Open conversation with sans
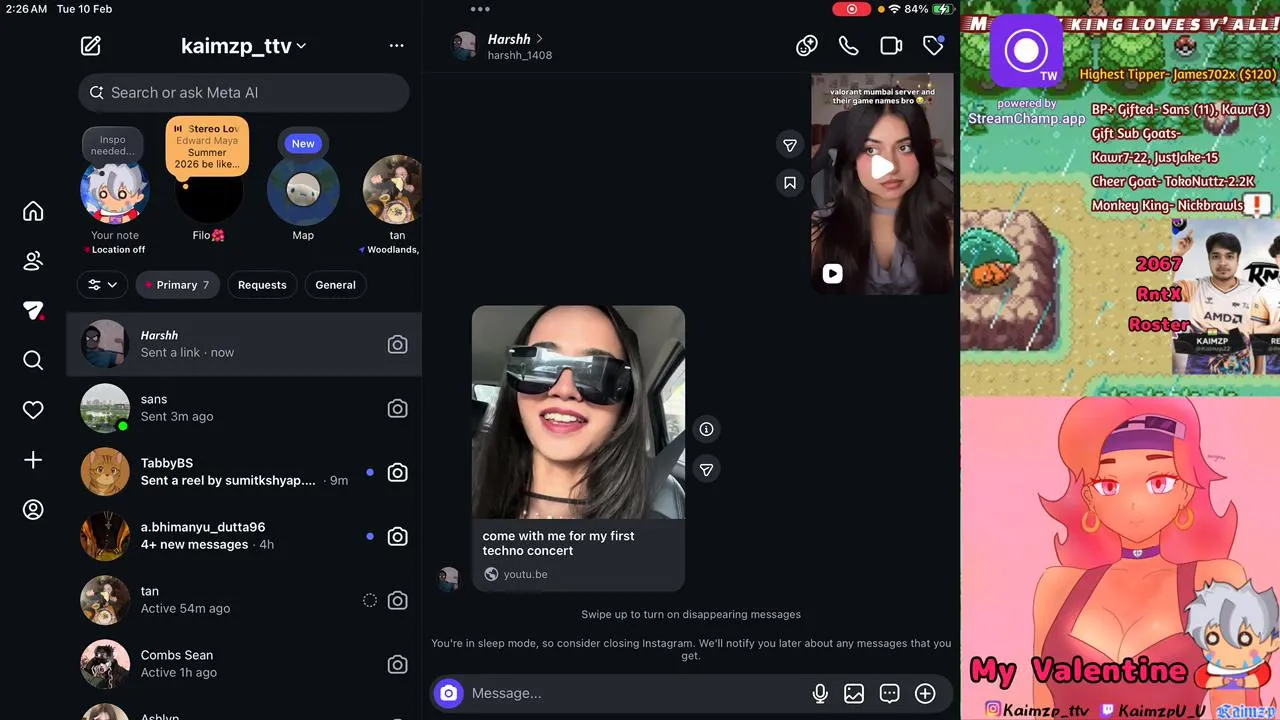The height and width of the screenshot is (720, 1280). click(244, 408)
